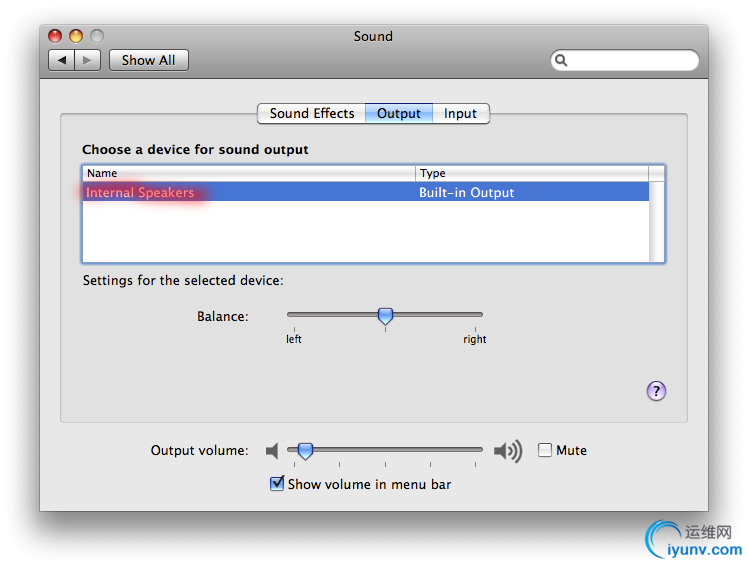Focus the search field in the toolbar
Image resolution: width=748 pixels, height=566 pixels.
pos(624,60)
